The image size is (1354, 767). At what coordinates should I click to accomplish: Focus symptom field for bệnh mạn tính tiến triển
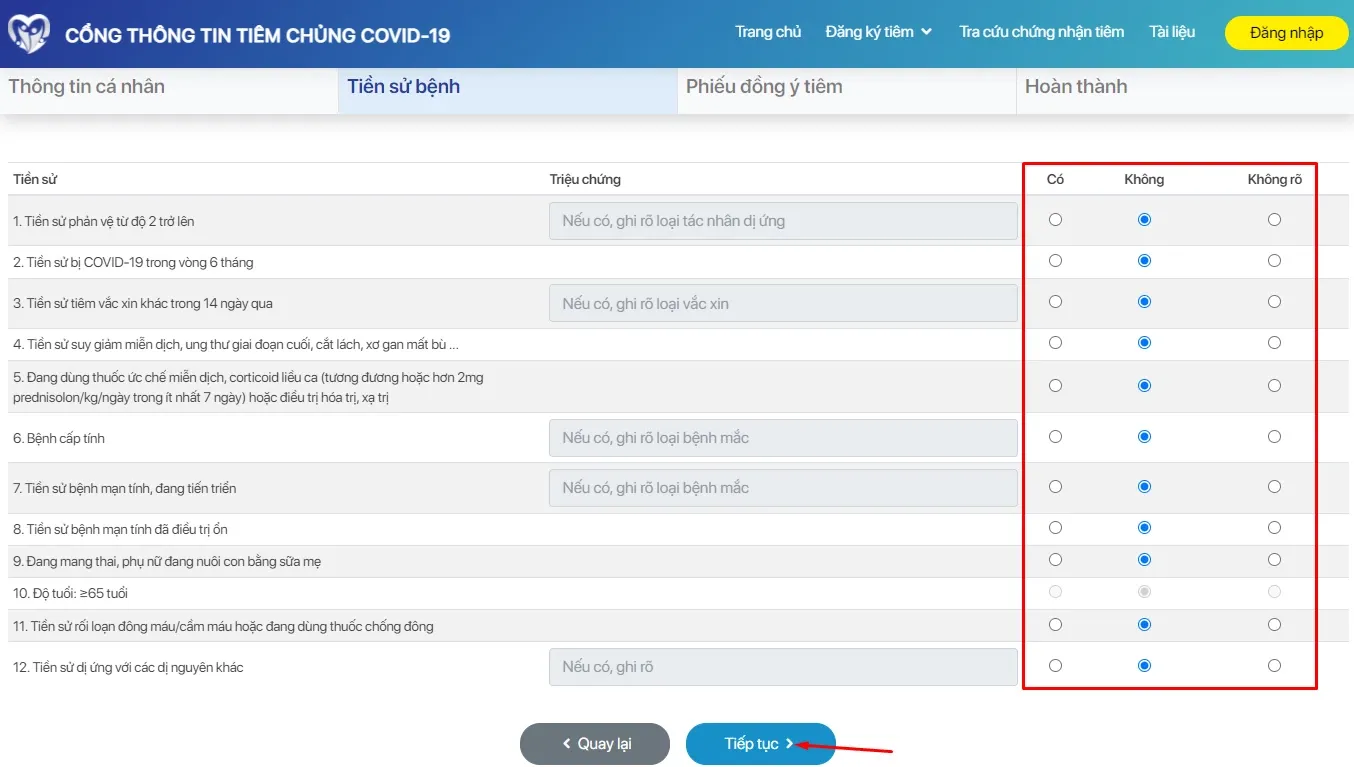783,488
